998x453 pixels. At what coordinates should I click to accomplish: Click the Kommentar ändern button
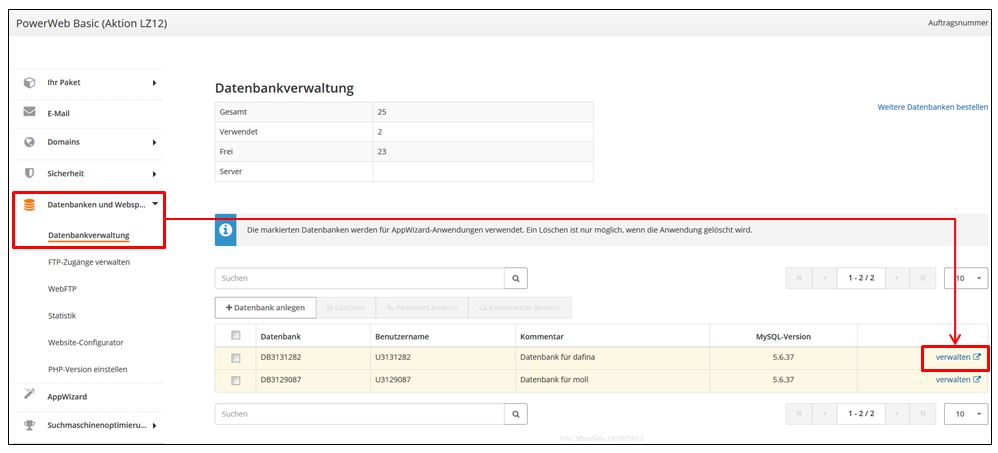[520, 307]
